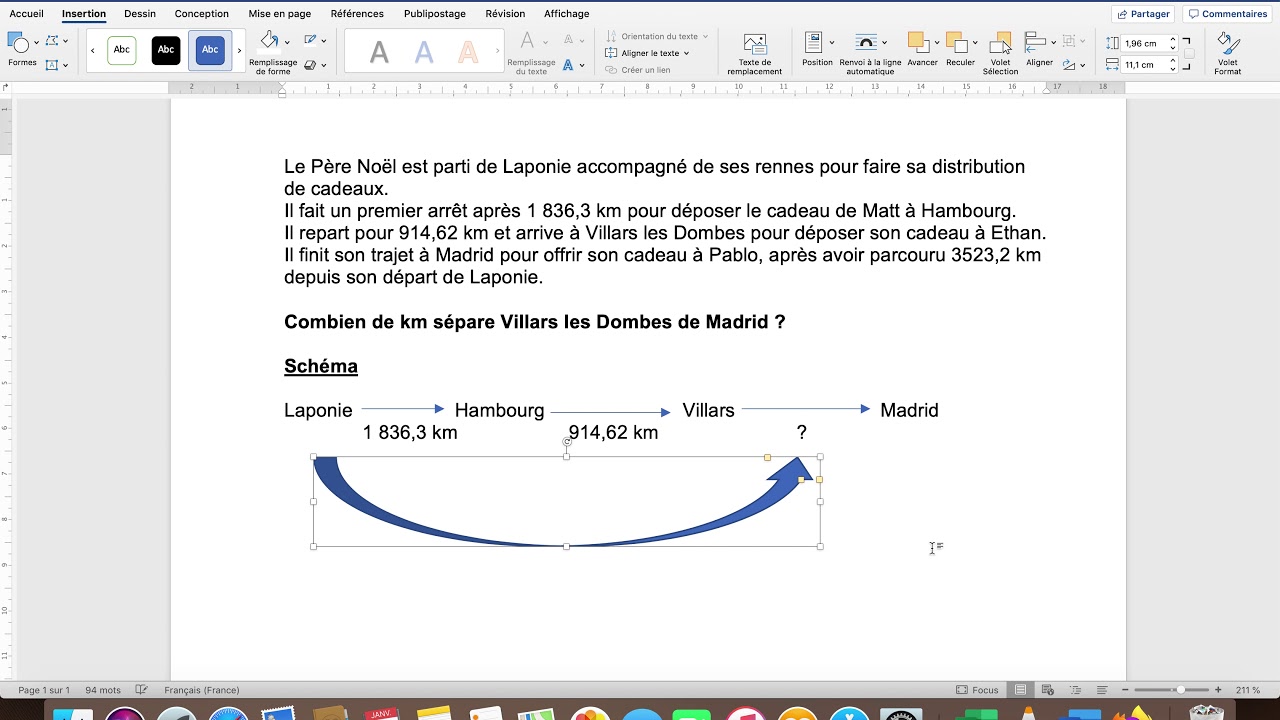Open the Mise en page tab
1280x720 pixels.
pyautogui.click(x=279, y=14)
